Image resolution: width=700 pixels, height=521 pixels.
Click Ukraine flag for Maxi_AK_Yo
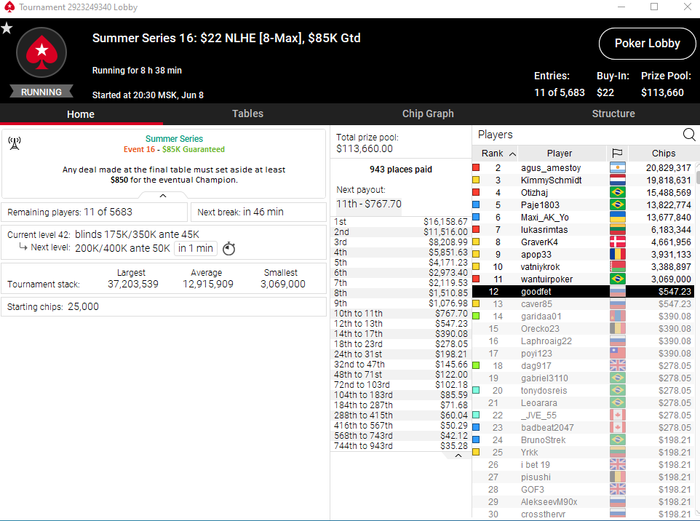[617, 217]
